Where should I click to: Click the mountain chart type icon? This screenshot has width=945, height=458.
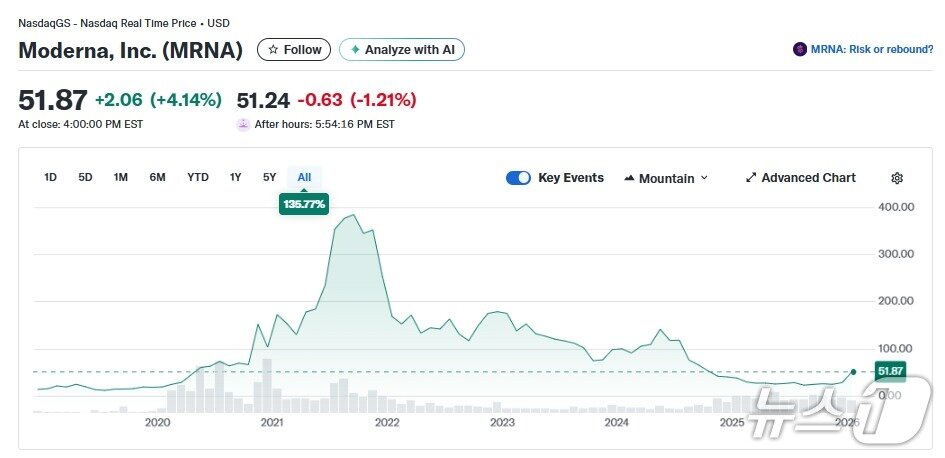629,178
